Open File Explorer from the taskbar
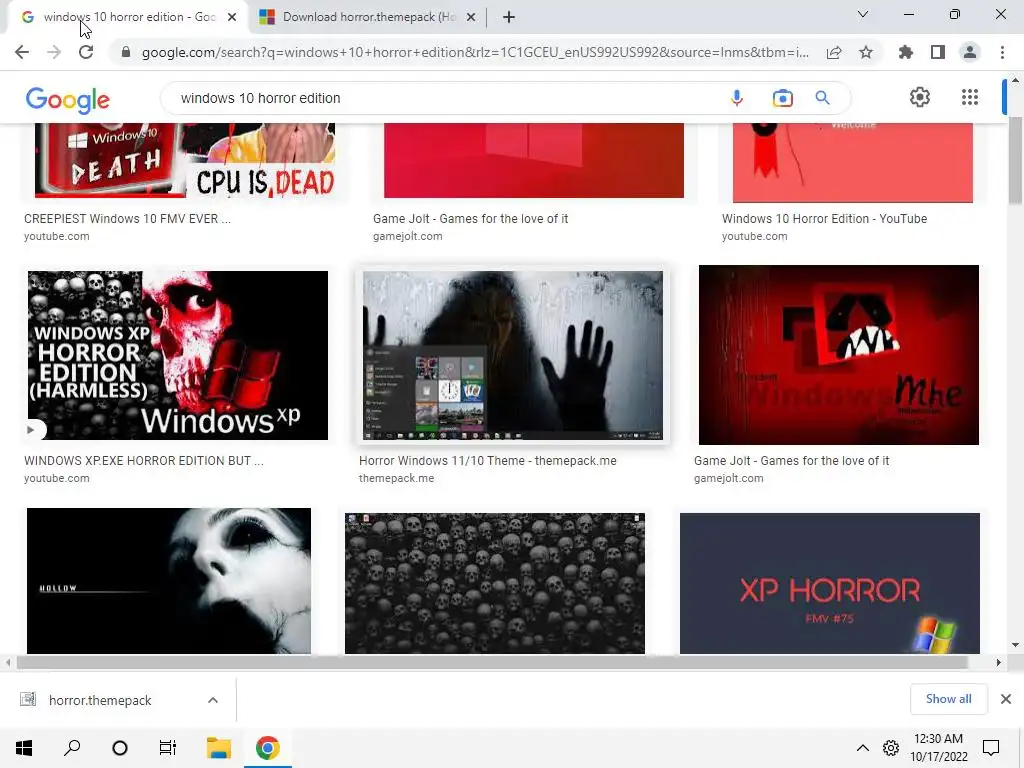Screen dimensions: 1024x768 [x=219, y=748]
